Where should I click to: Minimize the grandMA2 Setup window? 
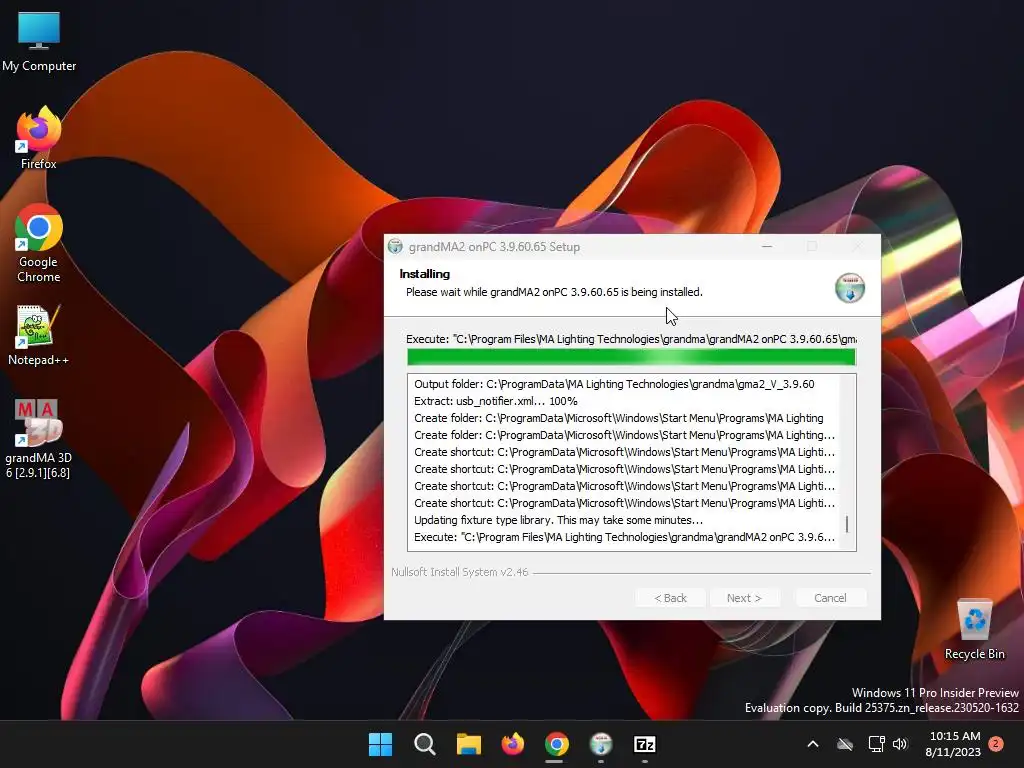coord(767,247)
